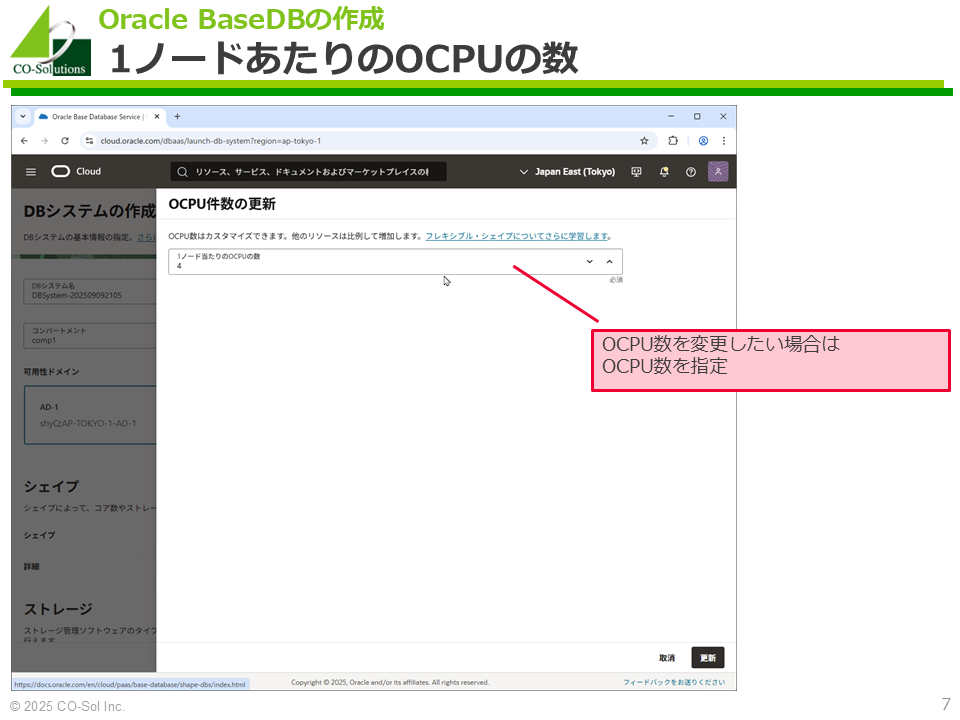Open the Japan East (Tokyo) region selector

567,172
